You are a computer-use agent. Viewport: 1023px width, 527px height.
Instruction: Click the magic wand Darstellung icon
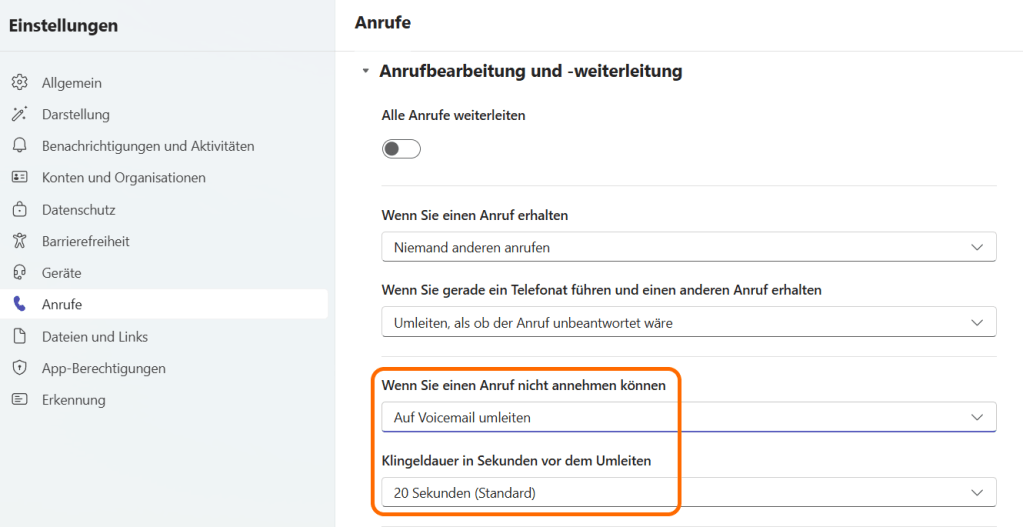19,114
